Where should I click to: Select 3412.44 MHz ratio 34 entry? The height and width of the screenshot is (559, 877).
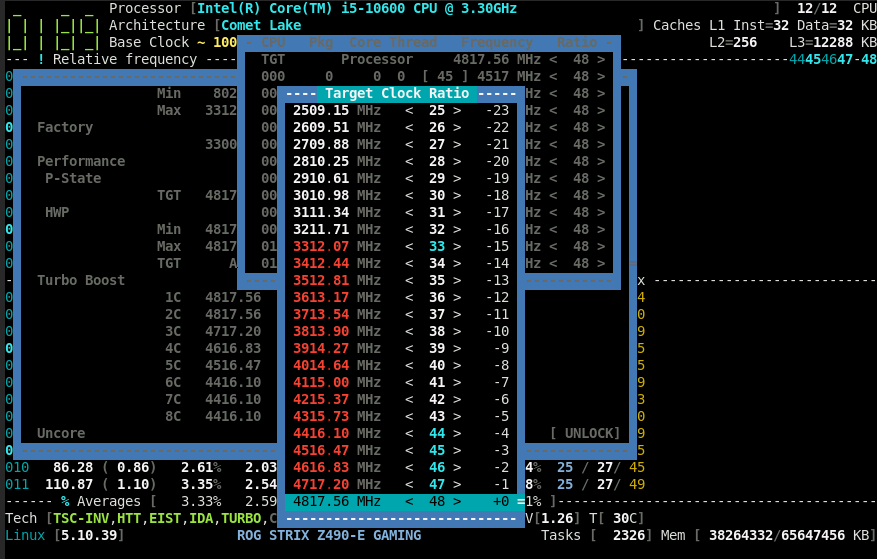[401, 263]
